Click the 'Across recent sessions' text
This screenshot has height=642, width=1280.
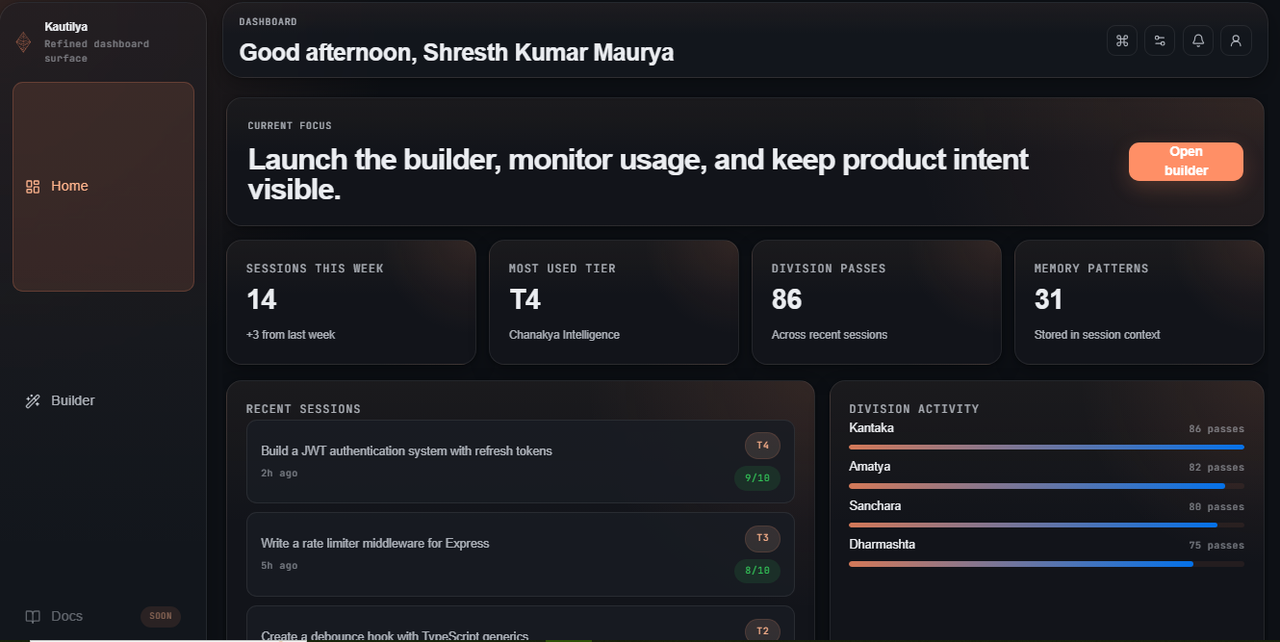pos(829,335)
